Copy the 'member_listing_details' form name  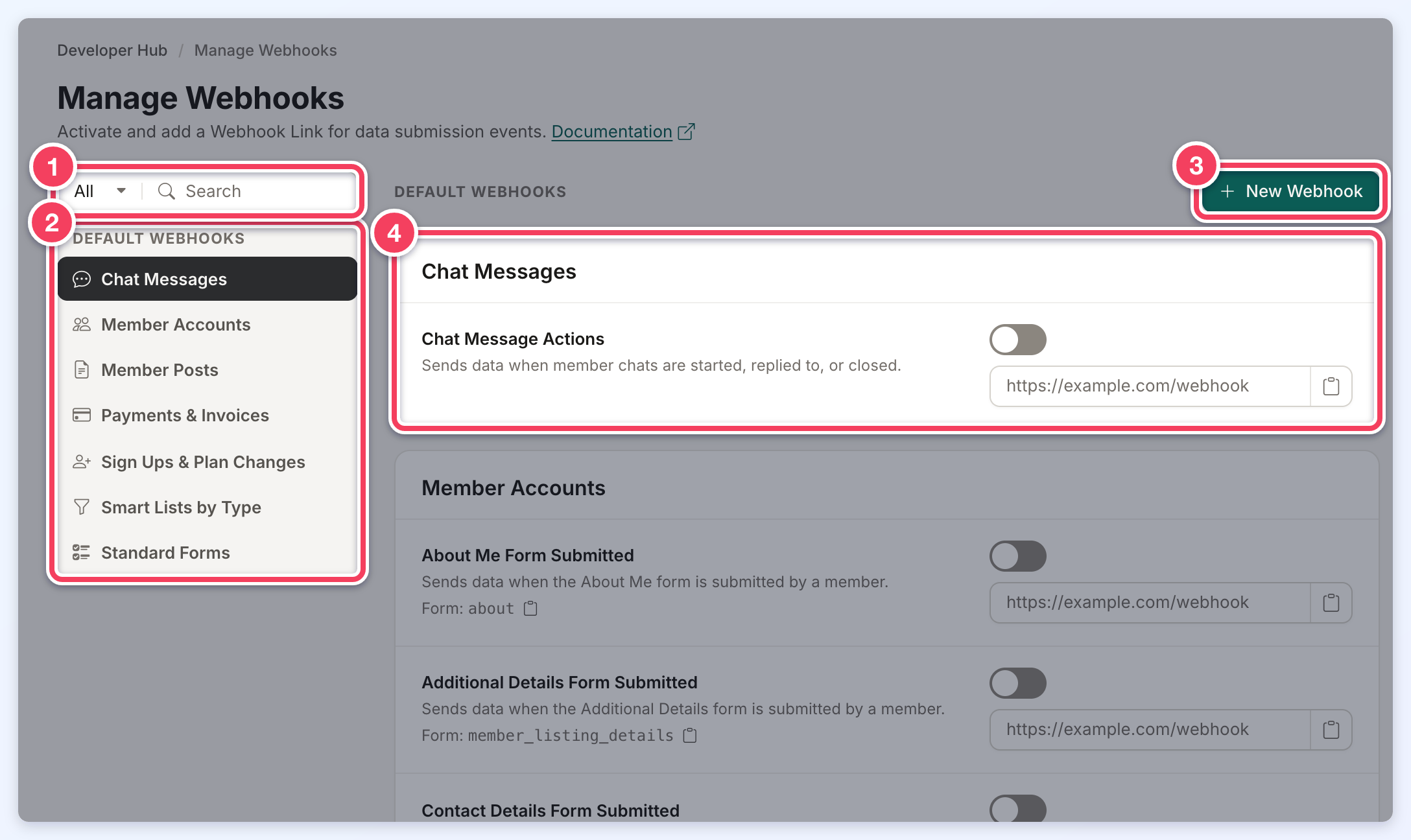click(690, 735)
